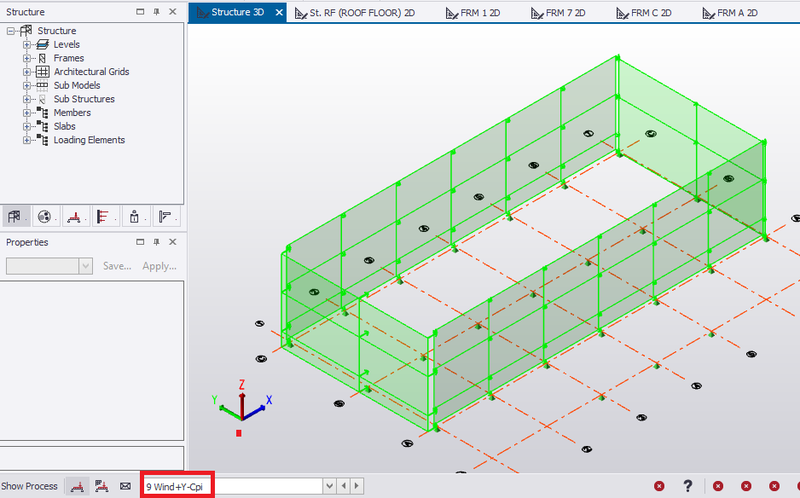Viewport: 800px width, 498px height.
Task: Click the Levels layer icon in tree
Action: click(x=42, y=45)
